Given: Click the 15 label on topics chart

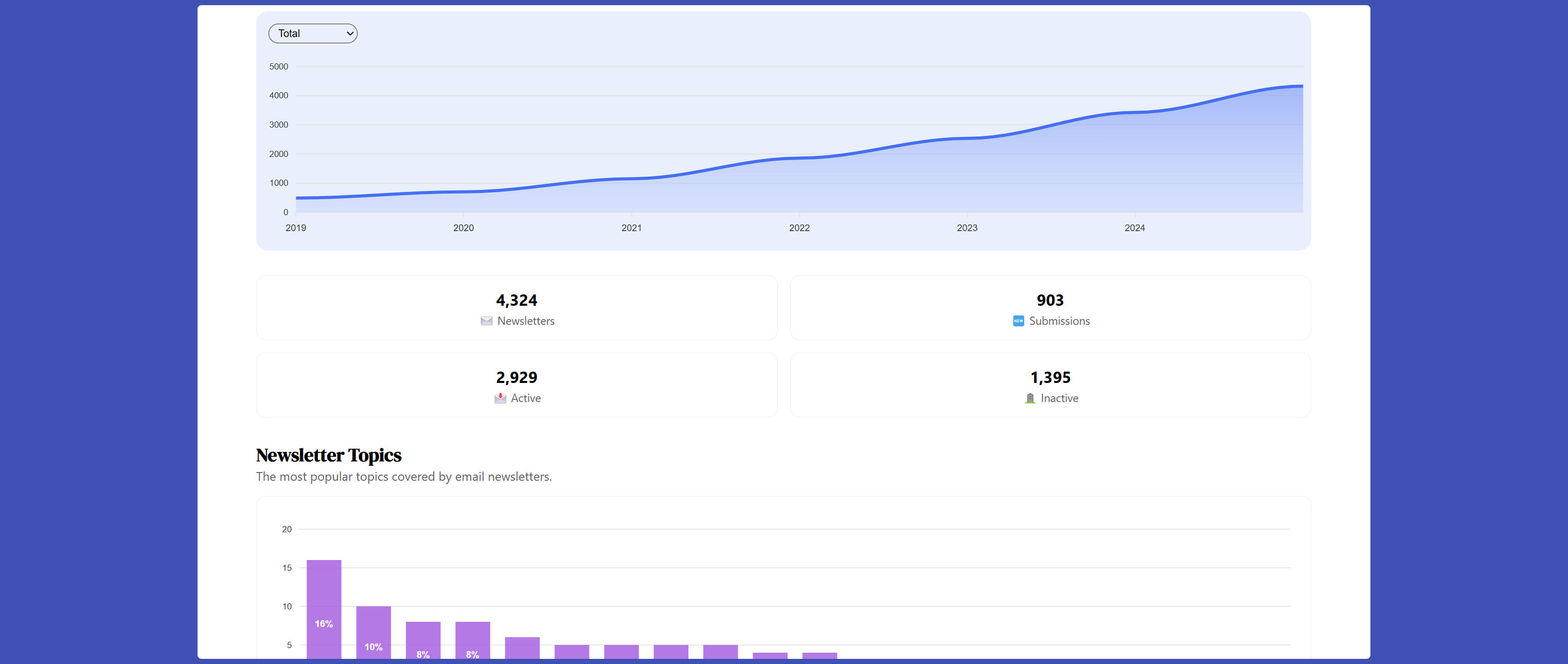Looking at the screenshot, I should (287, 568).
